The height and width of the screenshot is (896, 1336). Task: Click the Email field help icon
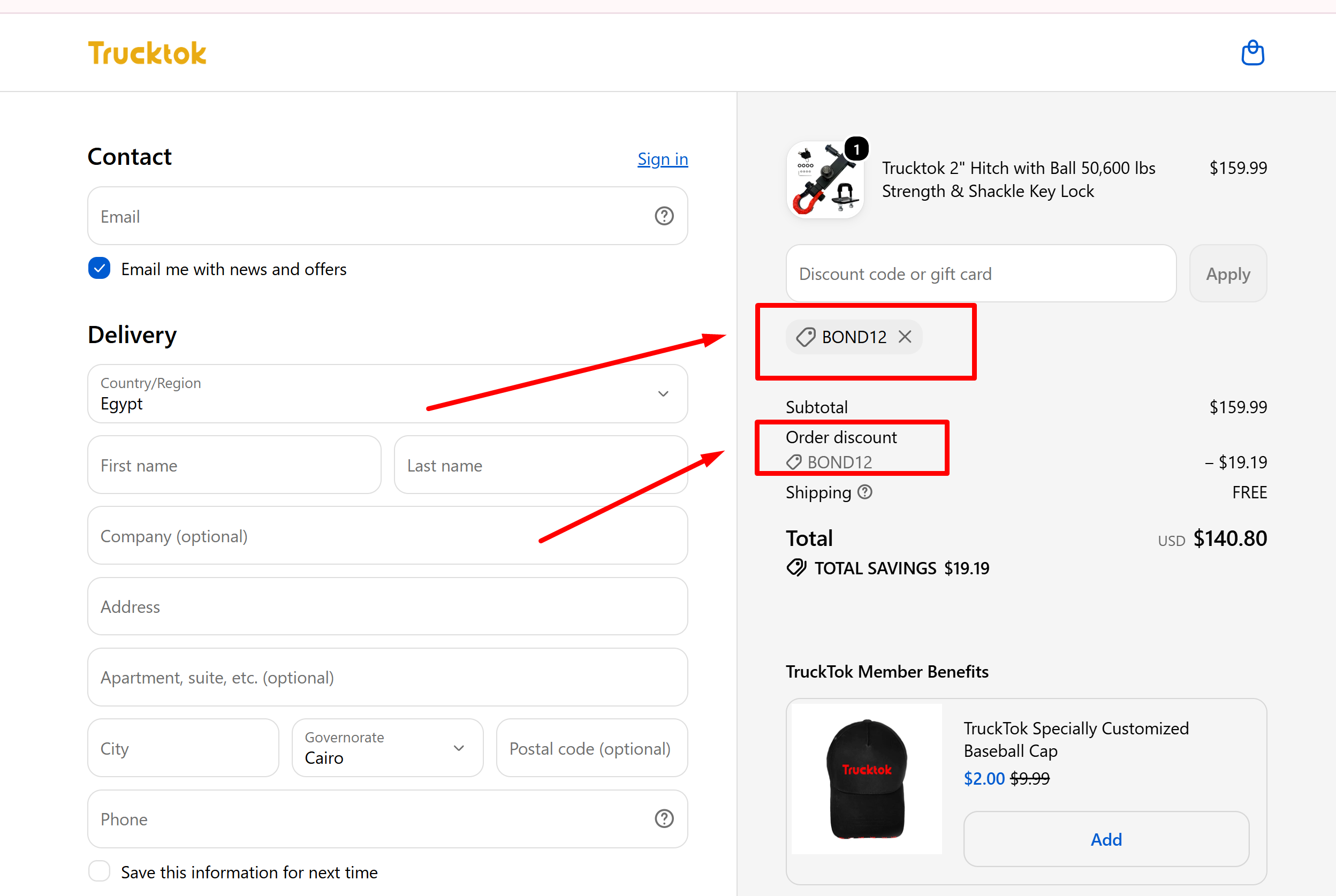click(x=664, y=216)
